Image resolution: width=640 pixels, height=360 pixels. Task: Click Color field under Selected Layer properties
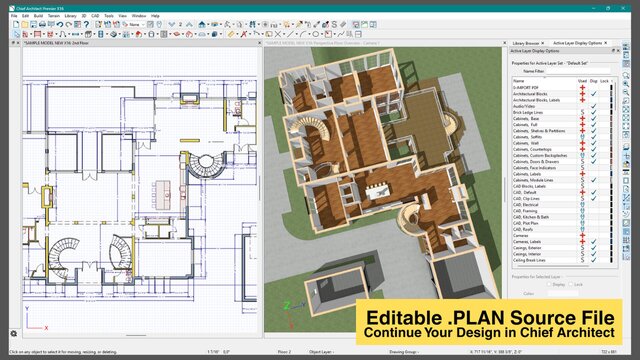coord(563,293)
